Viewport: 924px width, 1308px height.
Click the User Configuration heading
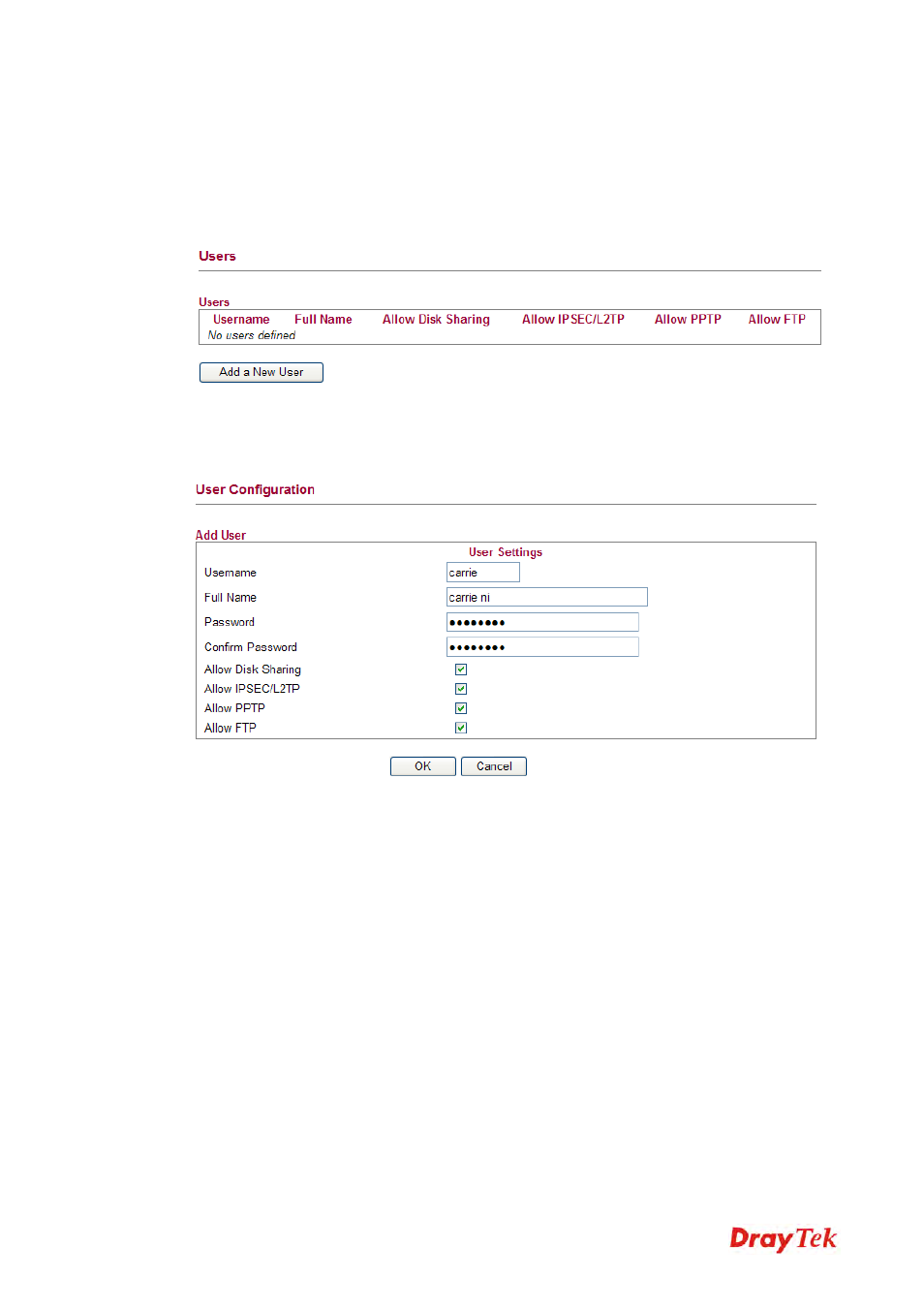pos(255,489)
